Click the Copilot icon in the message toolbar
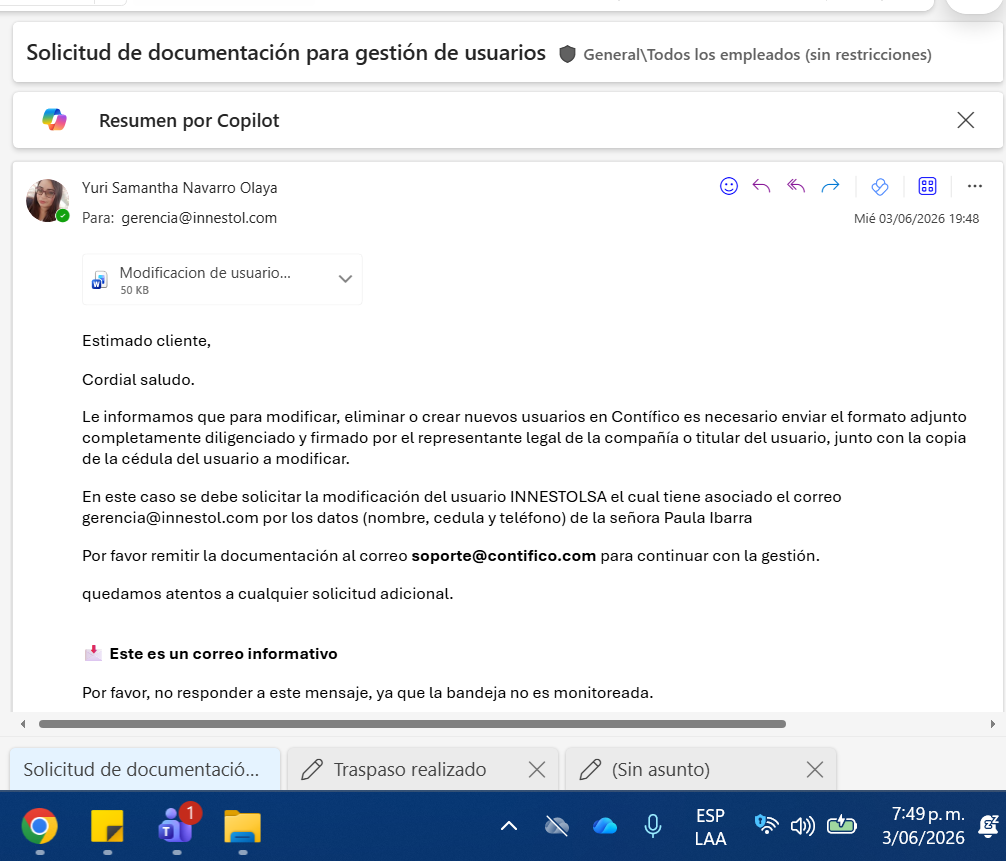 (880, 187)
